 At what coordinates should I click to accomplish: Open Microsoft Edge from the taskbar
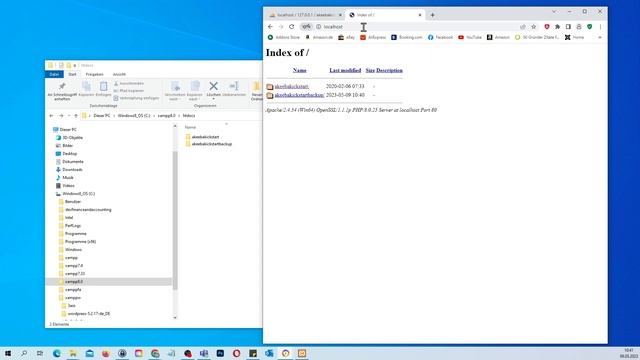tap(57, 353)
